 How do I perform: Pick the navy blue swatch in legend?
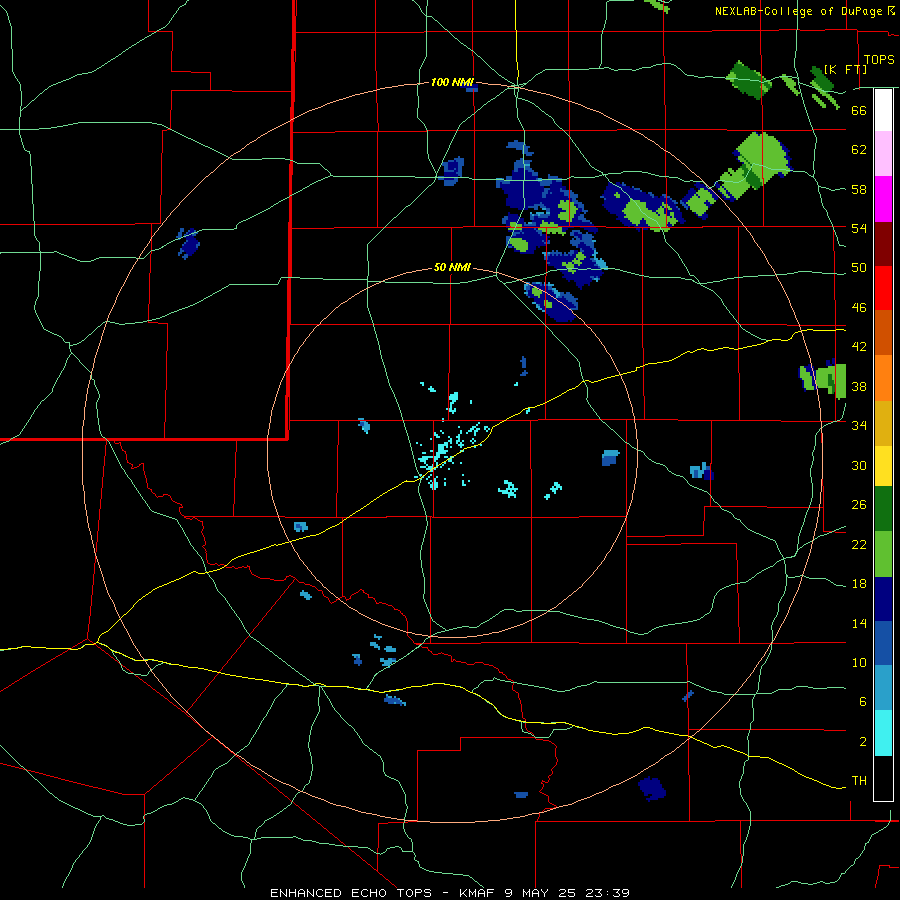pos(883,599)
